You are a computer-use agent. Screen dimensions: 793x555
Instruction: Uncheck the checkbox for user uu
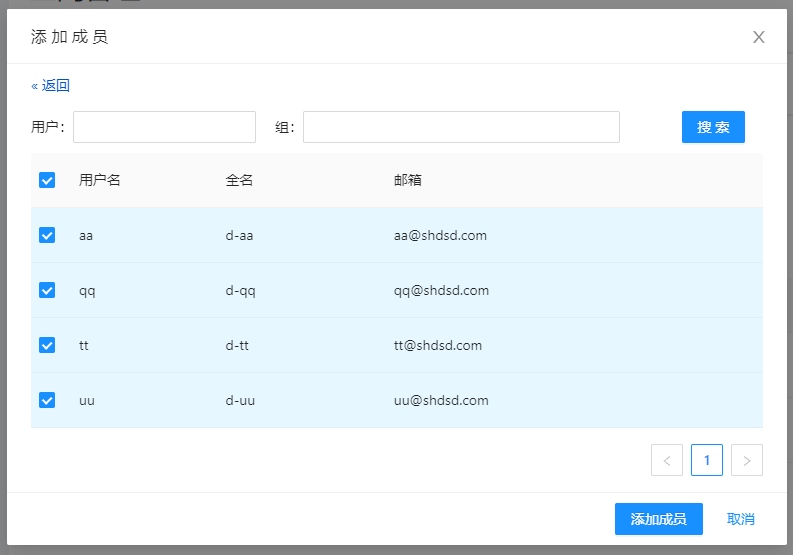tap(47, 400)
